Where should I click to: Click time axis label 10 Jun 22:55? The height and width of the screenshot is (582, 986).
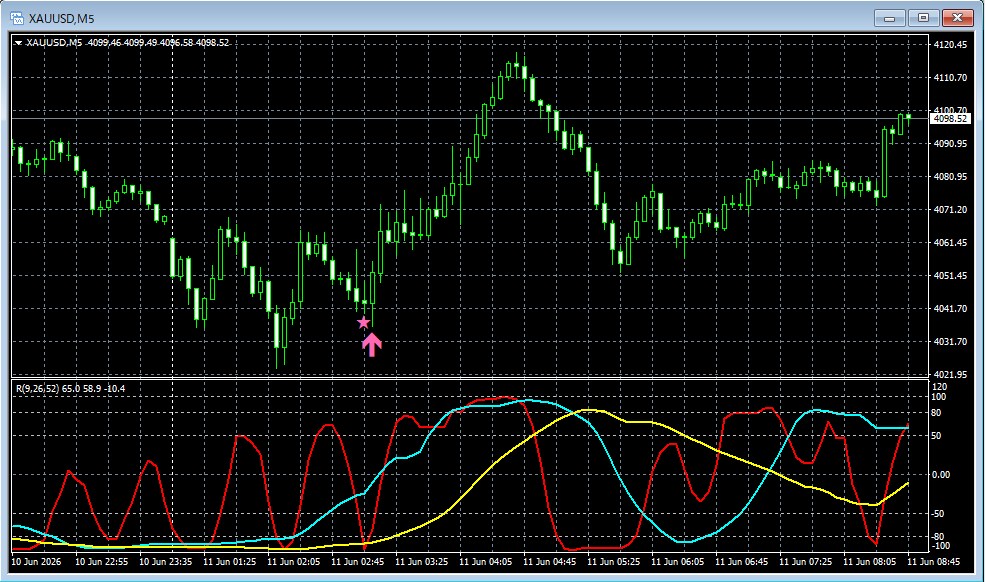101,561
